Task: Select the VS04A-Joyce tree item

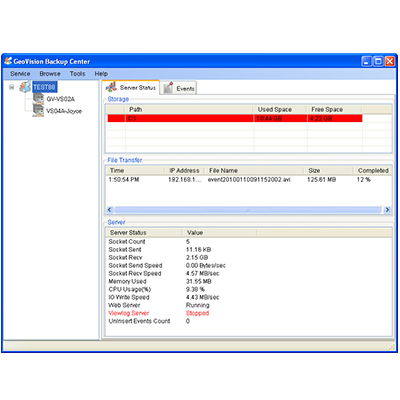Action: point(64,111)
